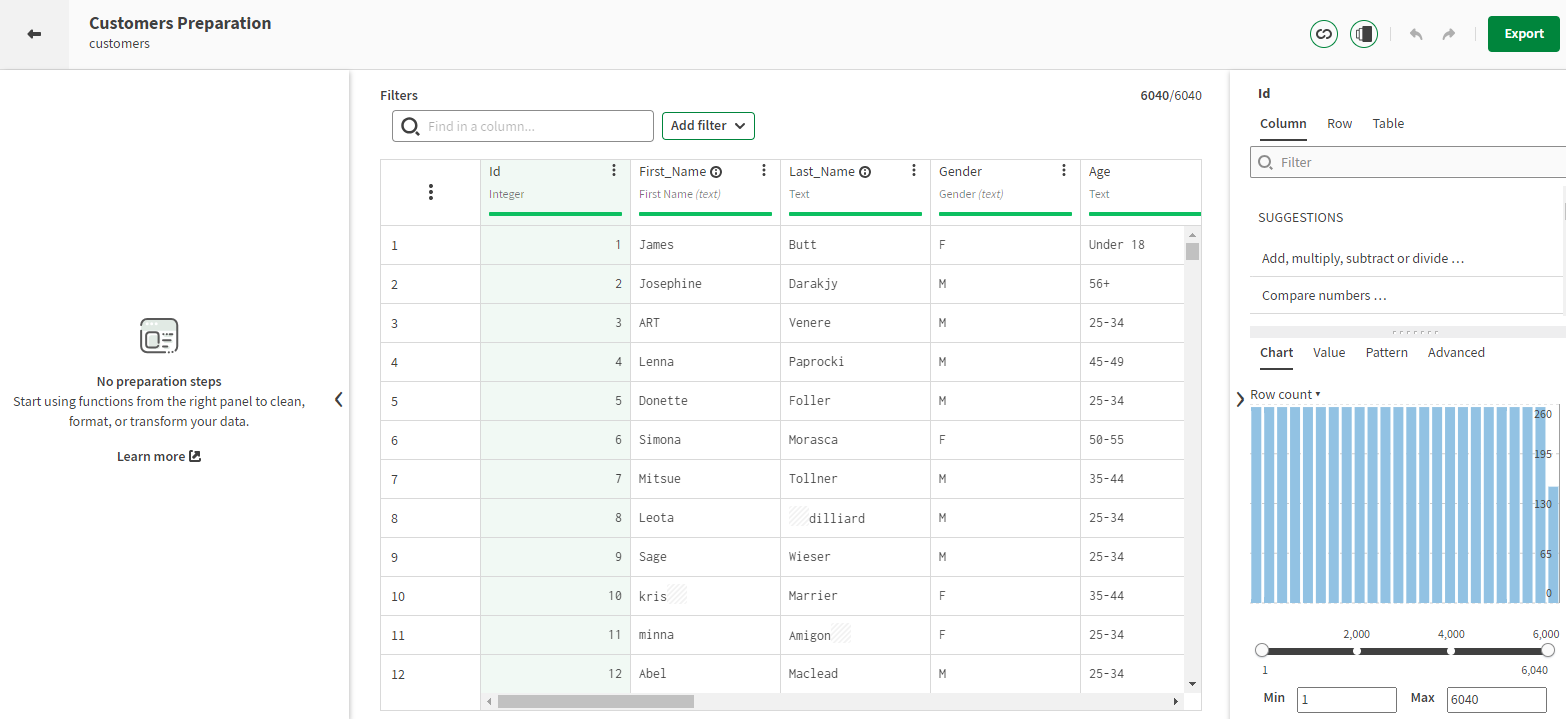The height and width of the screenshot is (719, 1566).
Task: Select the 'Darakjy' cell
Action: pyautogui.click(x=855, y=284)
